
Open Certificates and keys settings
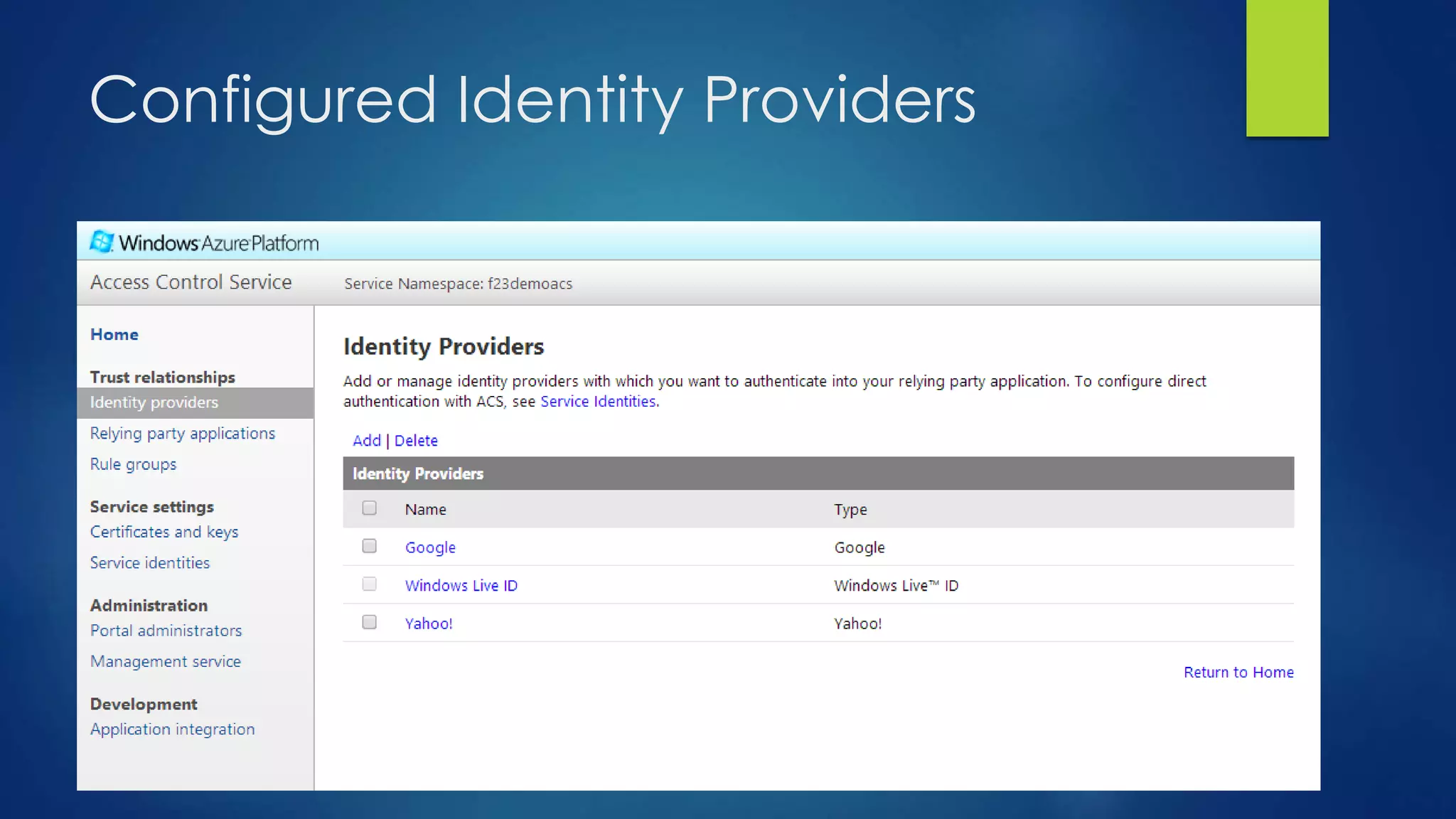(x=164, y=532)
